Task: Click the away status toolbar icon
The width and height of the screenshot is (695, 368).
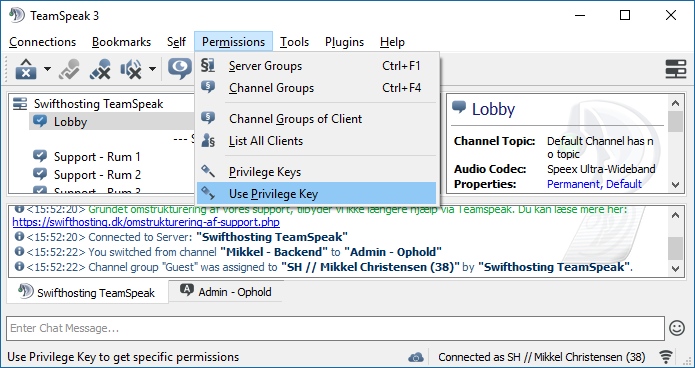Action: tap(180, 69)
